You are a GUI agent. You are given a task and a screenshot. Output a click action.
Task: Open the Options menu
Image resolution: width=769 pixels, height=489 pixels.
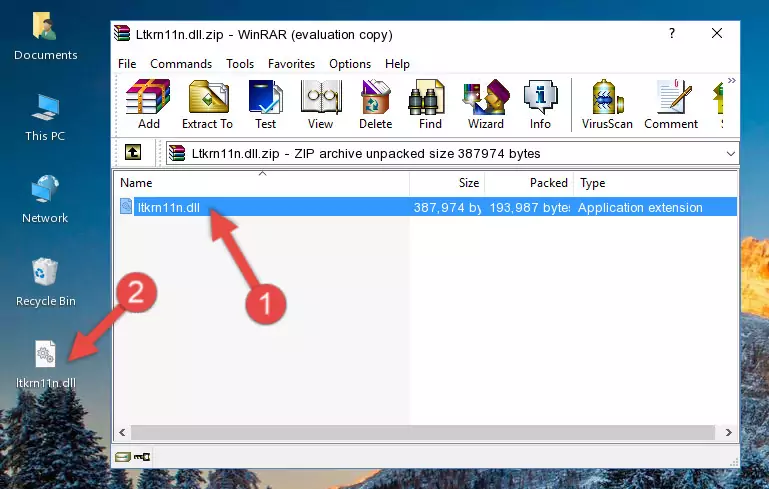coord(350,64)
